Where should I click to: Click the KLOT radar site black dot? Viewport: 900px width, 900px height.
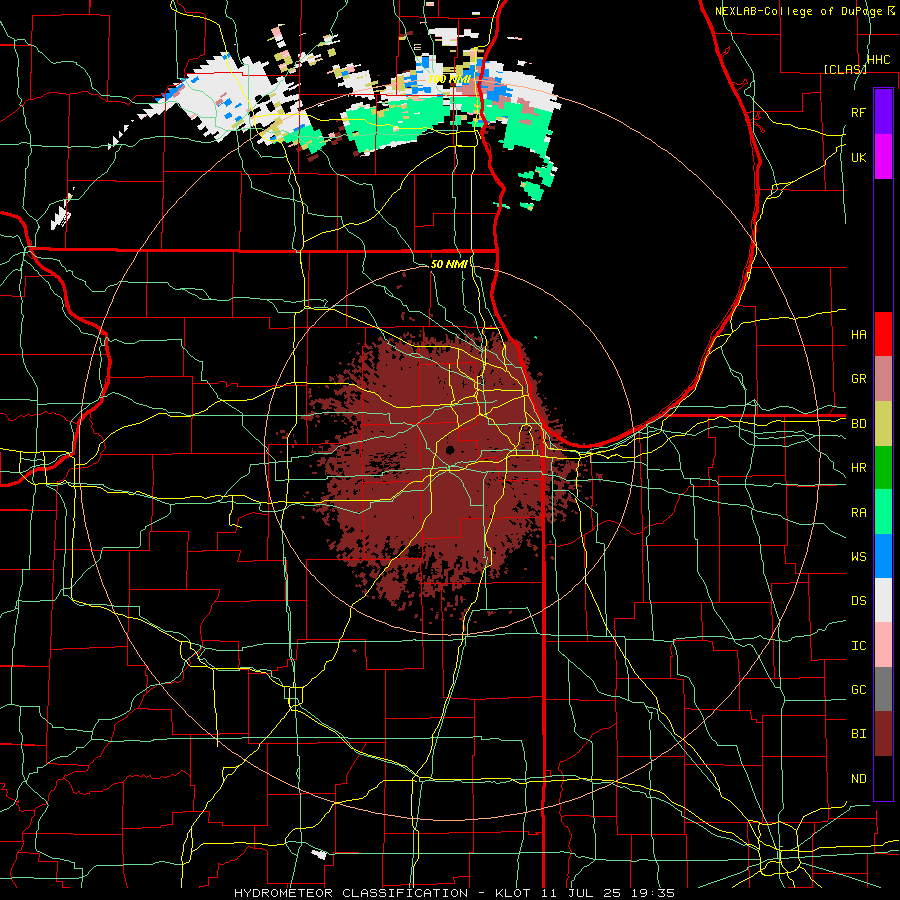tap(450, 450)
